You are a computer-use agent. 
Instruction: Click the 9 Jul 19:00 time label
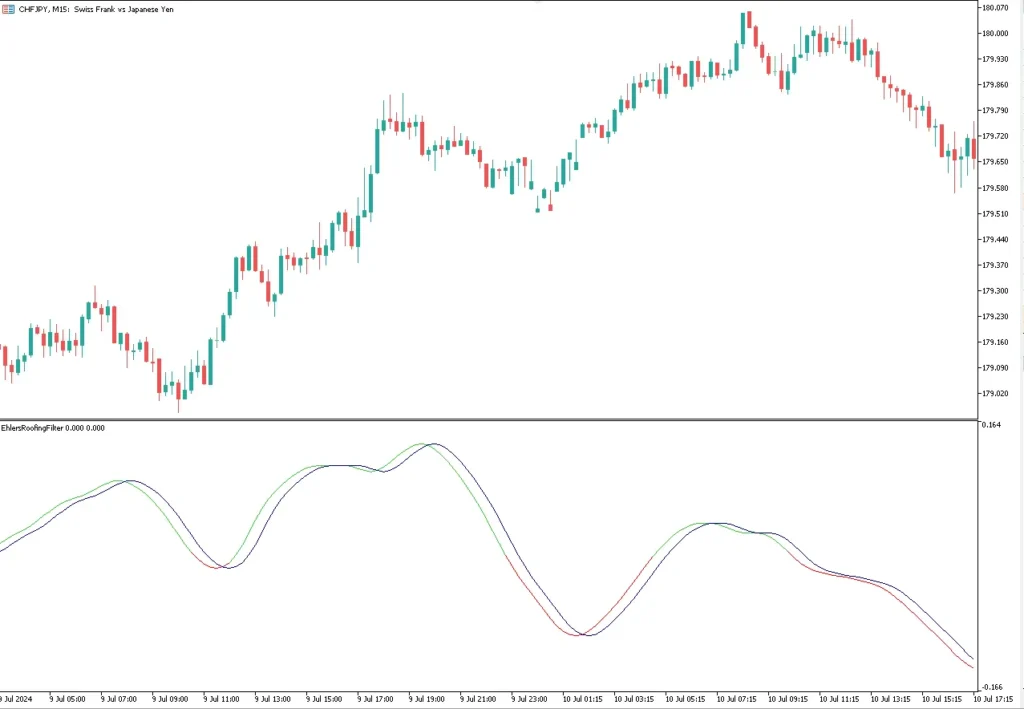(429, 700)
